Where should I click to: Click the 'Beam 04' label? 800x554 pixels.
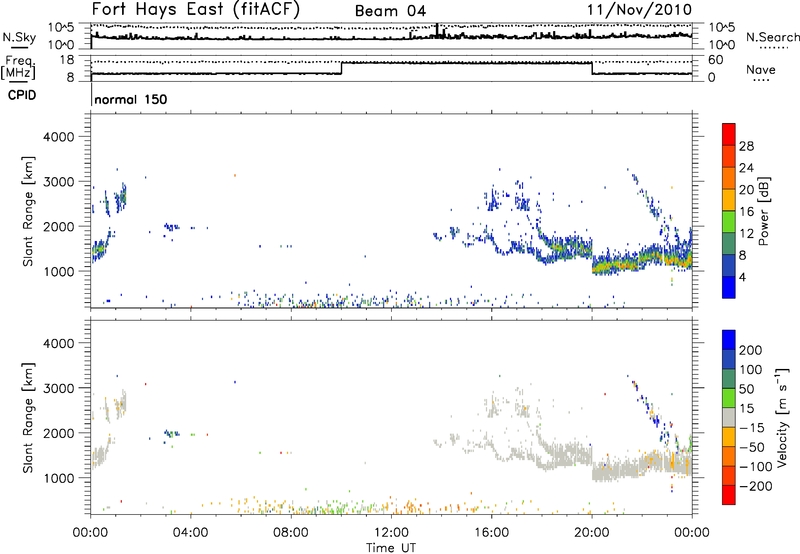point(390,11)
